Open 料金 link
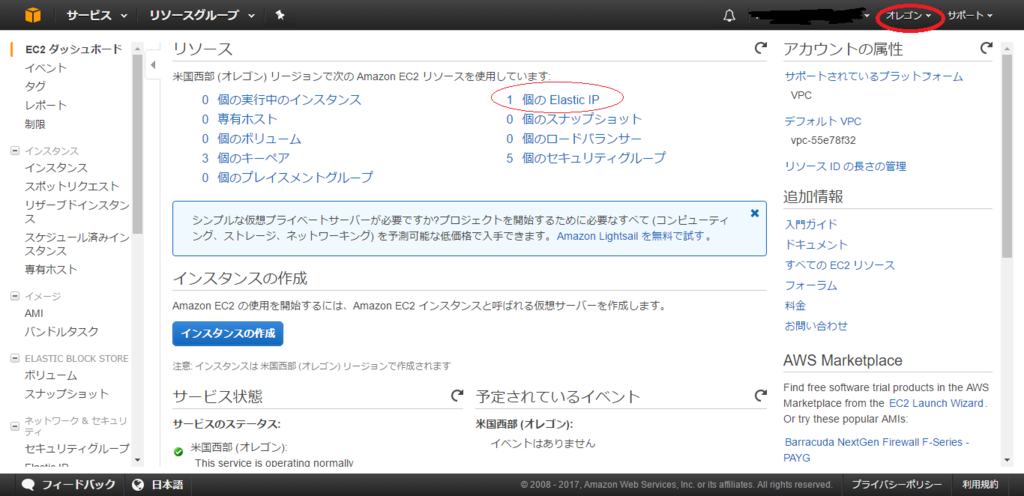1024x496 pixels. [x=795, y=305]
